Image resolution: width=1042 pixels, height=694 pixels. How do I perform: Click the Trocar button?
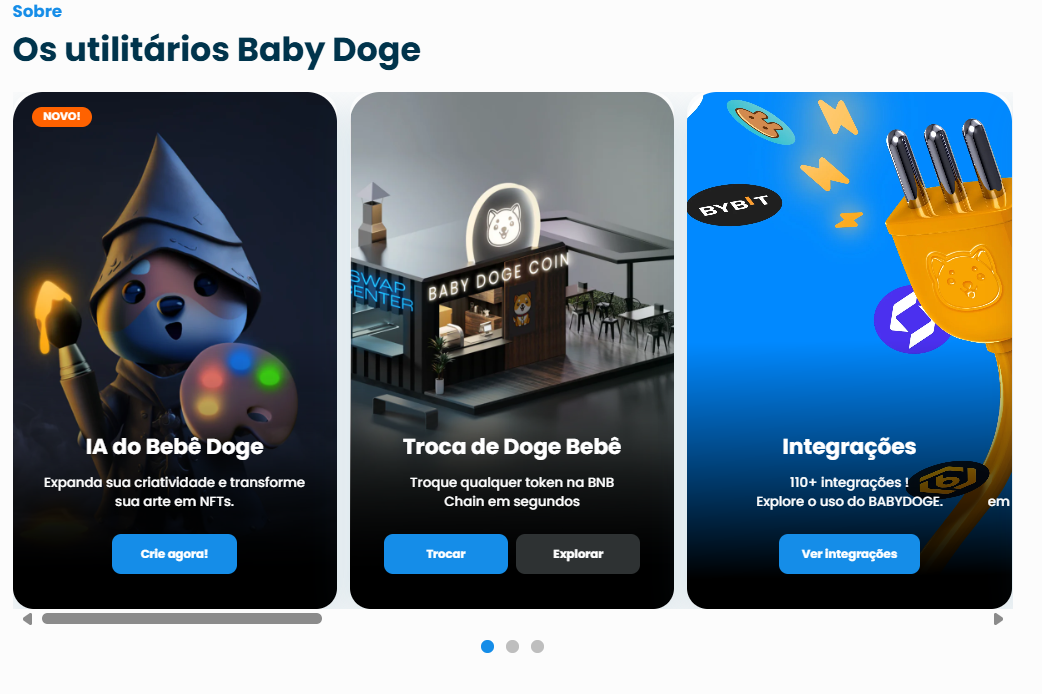[x=446, y=554]
